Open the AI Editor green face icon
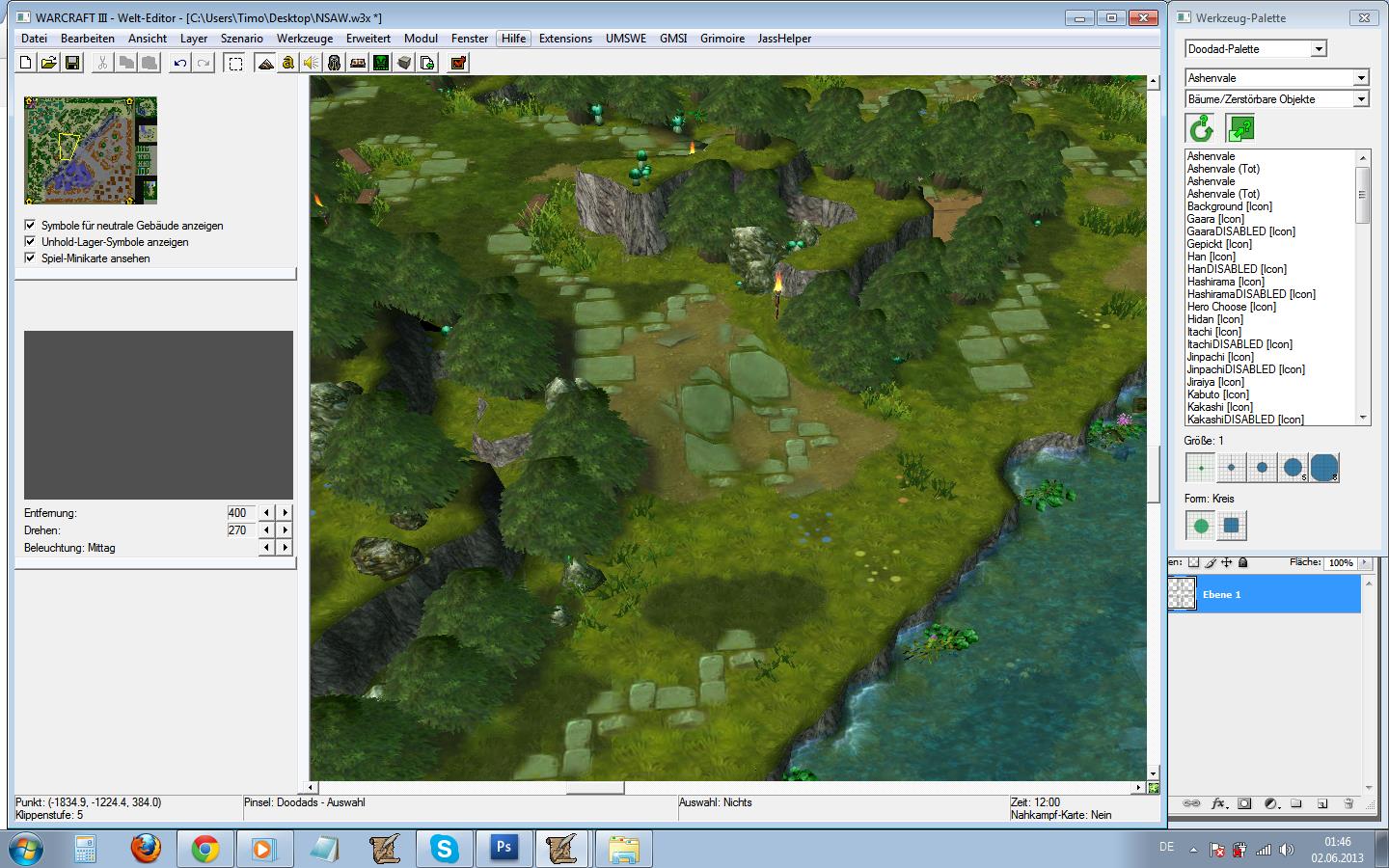1389x868 pixels. point(381,63)
